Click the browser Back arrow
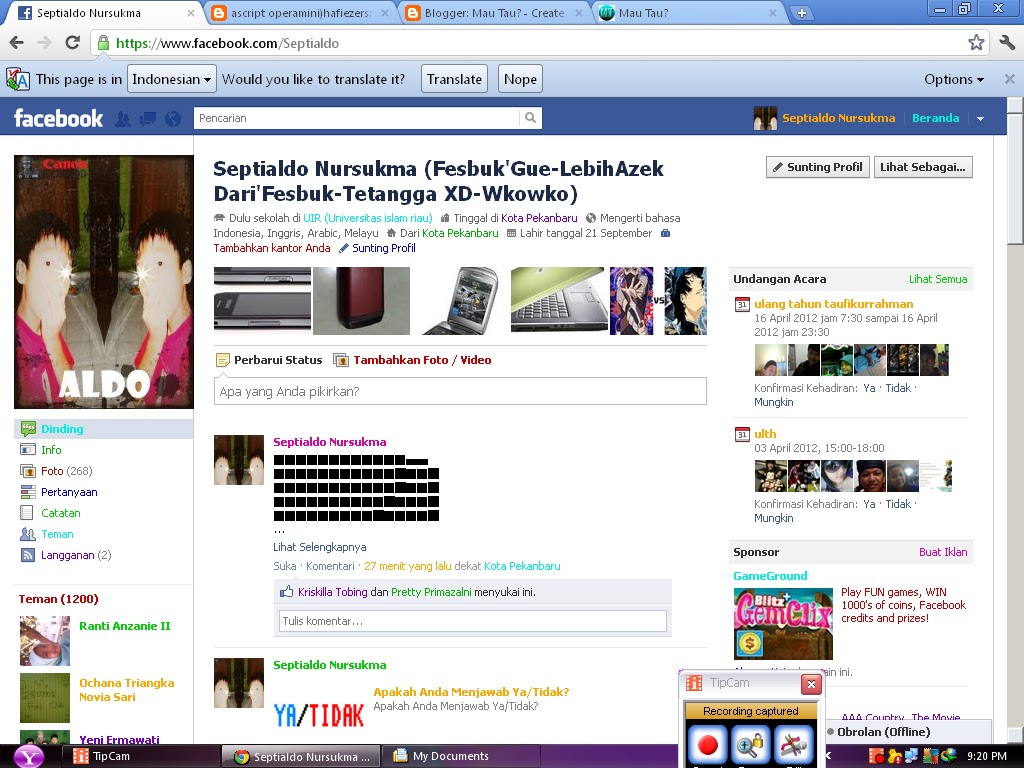The width and height of the screenshot is (1024, 768). (17, 43)
